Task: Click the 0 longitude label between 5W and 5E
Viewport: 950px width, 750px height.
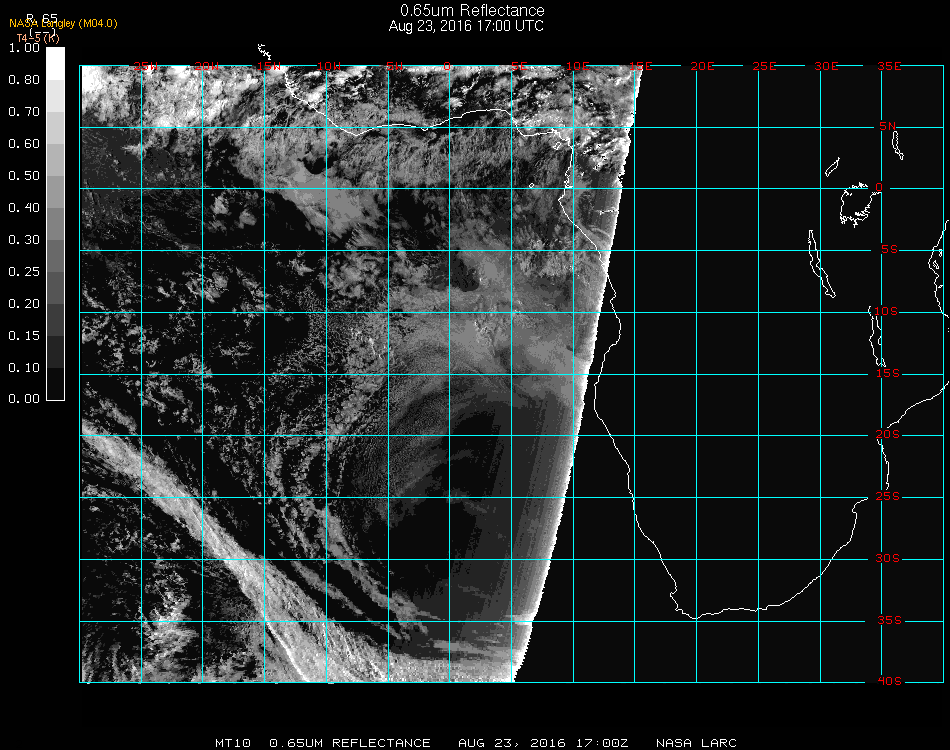Action: (447, 67)
